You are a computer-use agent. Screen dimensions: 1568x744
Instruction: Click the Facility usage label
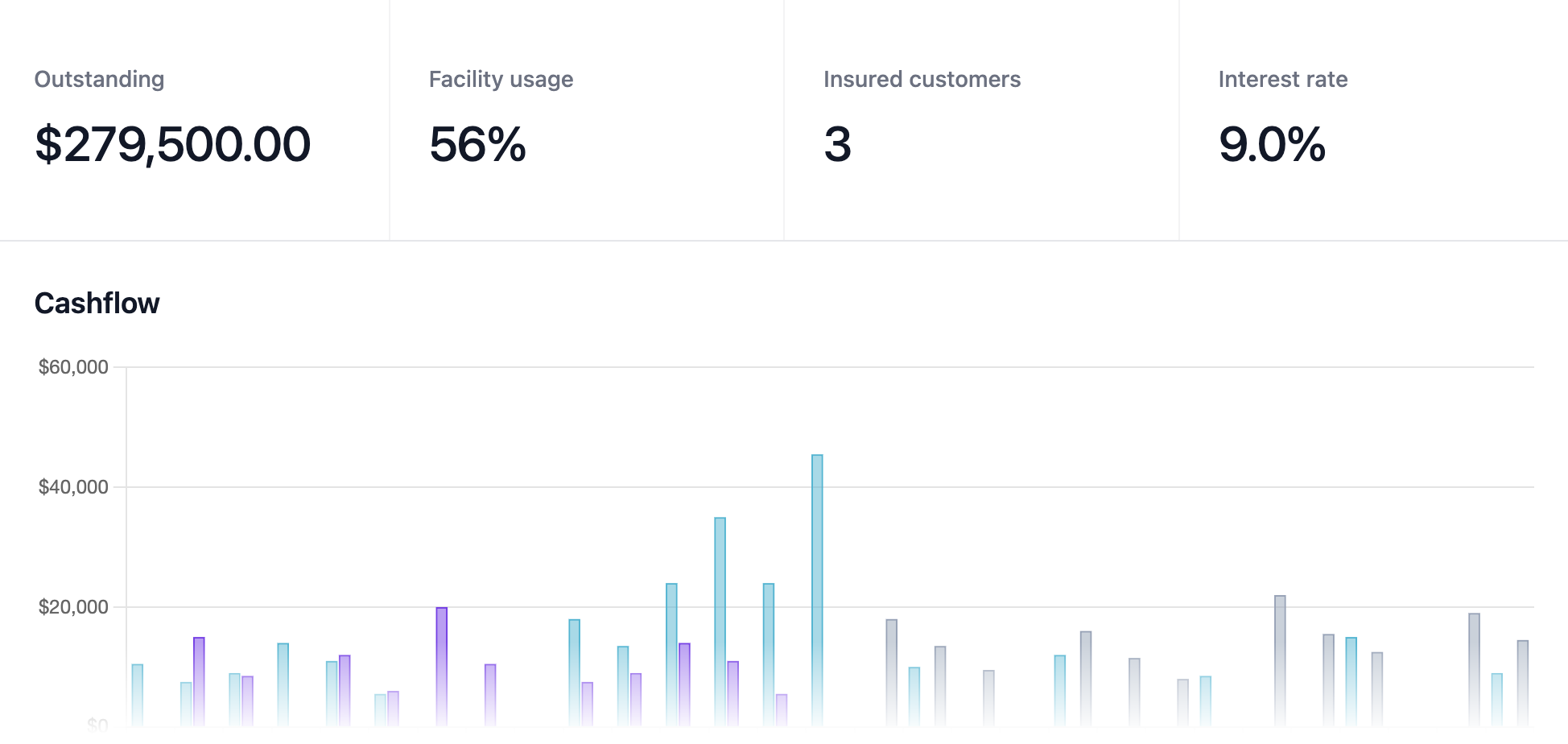[x=501, y=79]
